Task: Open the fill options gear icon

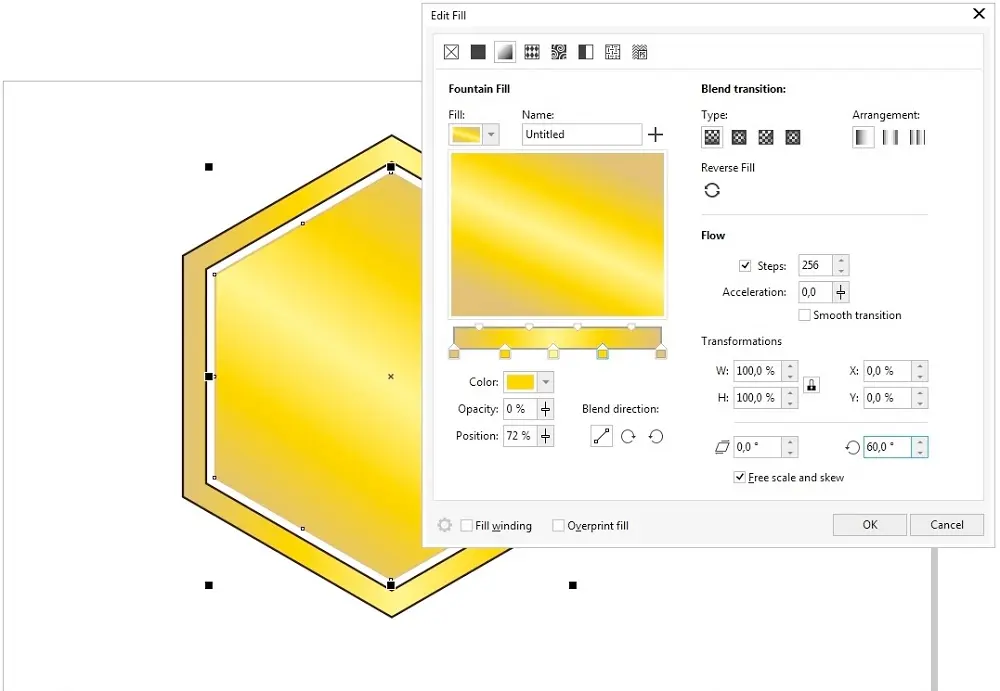Action: pyautogui.click(x=445, y=525)
